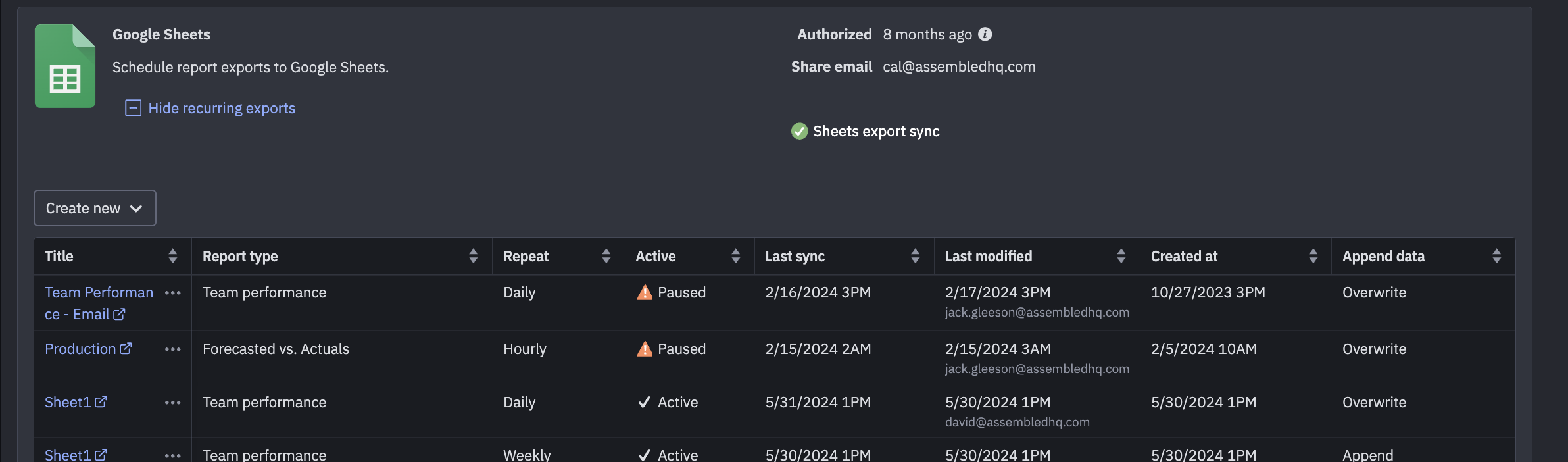Sort table by Active column
1568x462 pixels.
point(735,256)
